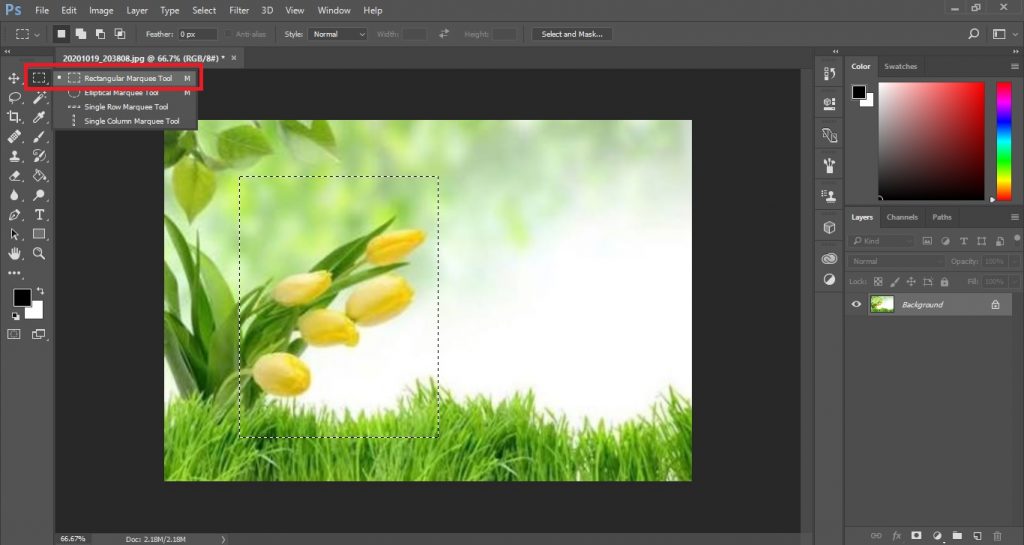
Task: Delete layer with the trash icon
Action: 997,535
